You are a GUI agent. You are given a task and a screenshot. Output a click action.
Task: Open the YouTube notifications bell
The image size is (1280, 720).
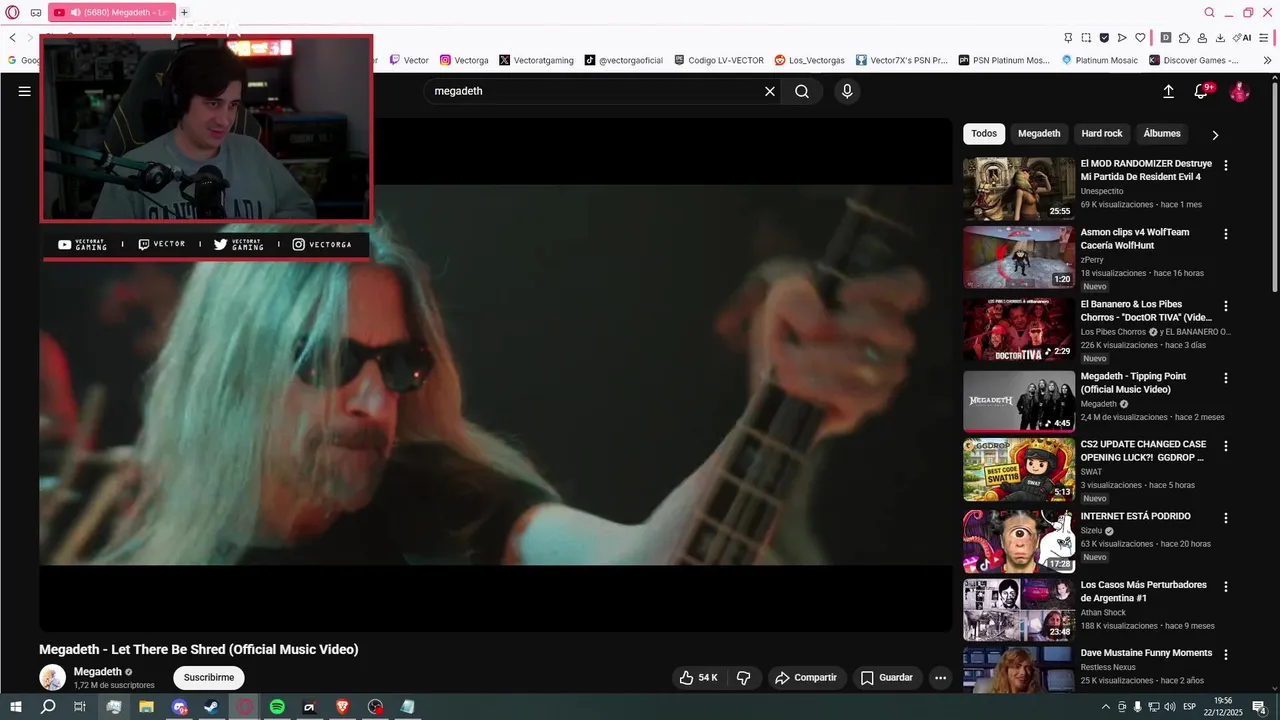1202,91
